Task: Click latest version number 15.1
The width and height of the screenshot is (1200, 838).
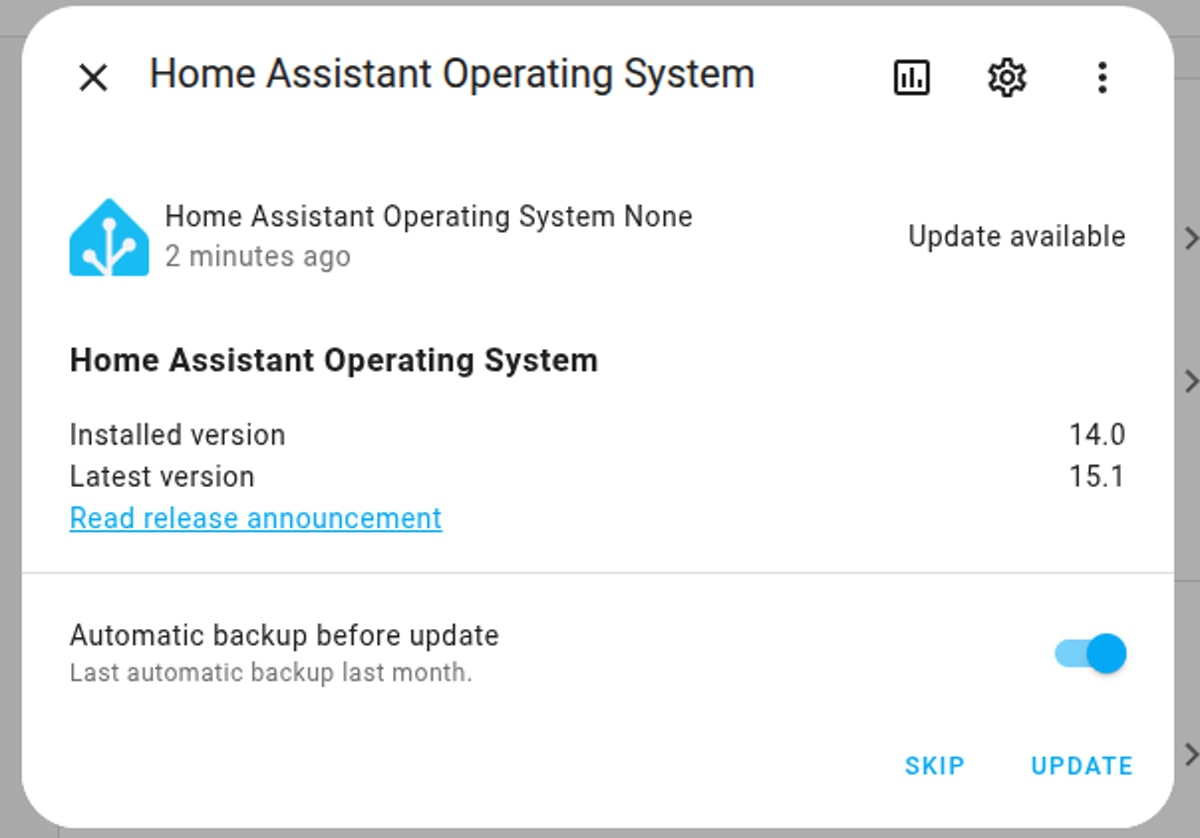Action: (1097, 476)
